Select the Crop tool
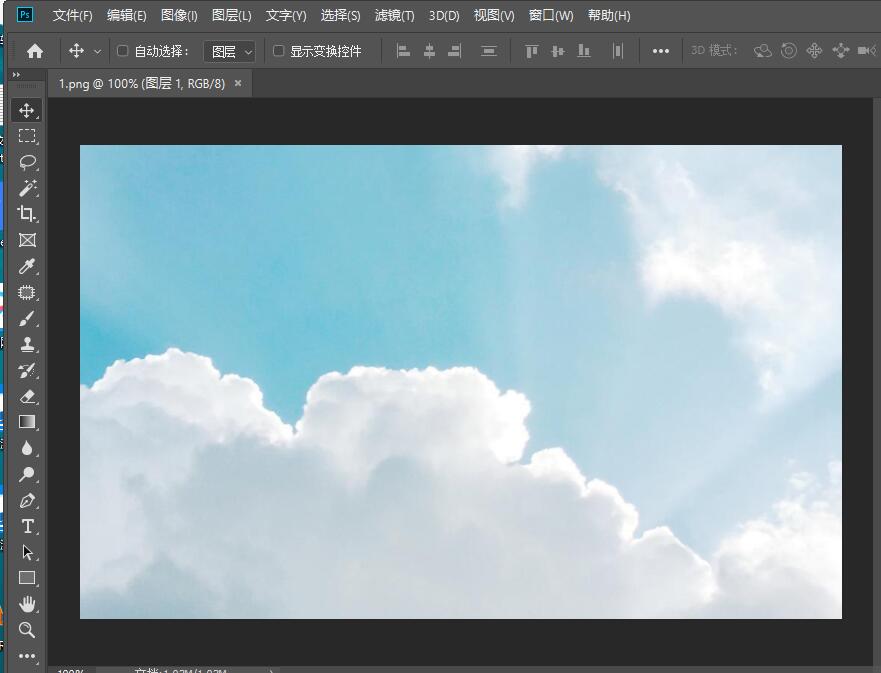Viewport: 881px width, 673px height. tap(26, 214)
